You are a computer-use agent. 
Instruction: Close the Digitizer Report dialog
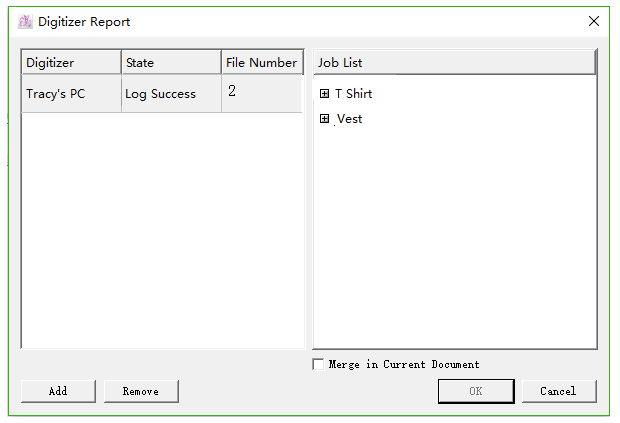[x=594, y=21]
